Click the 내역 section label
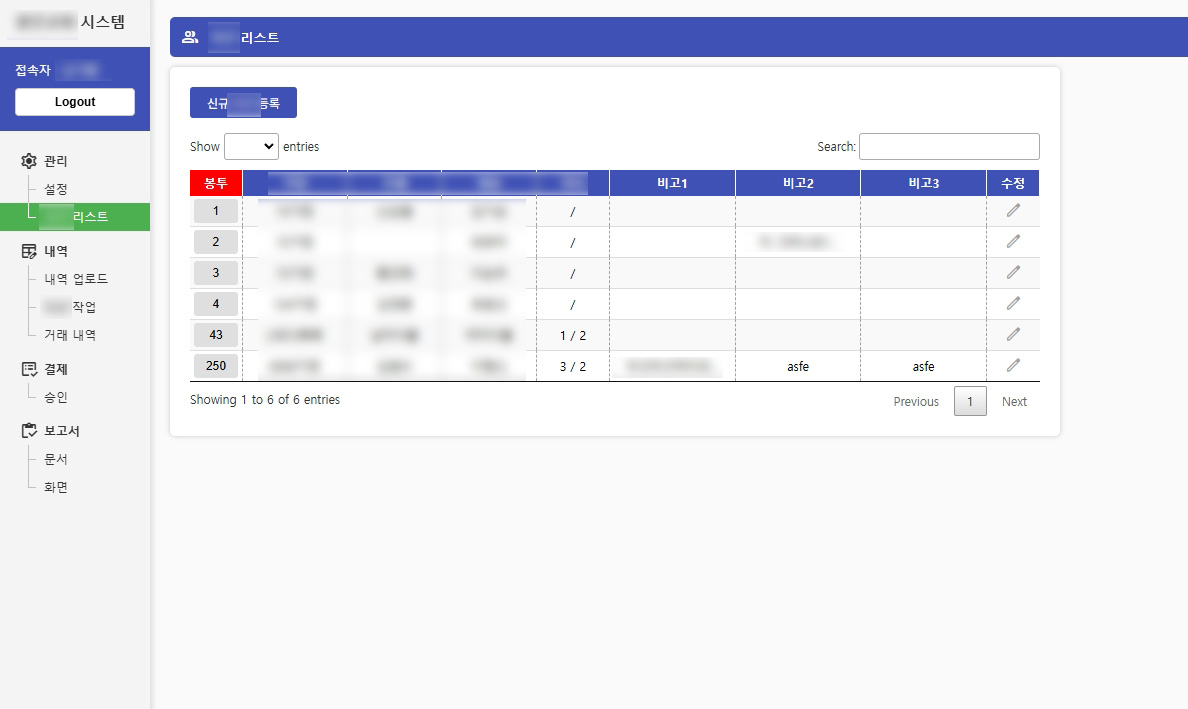The width and height of the screenshot is (1188, 709). point(55,251)
